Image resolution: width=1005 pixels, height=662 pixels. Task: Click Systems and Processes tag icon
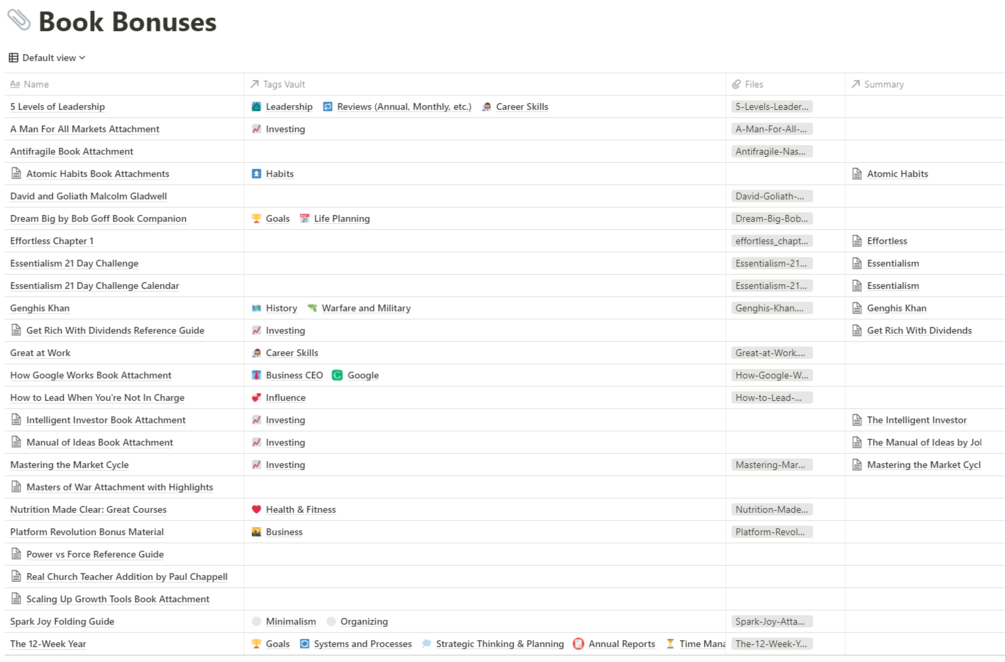pyautogui.click(x=304, y=644)
